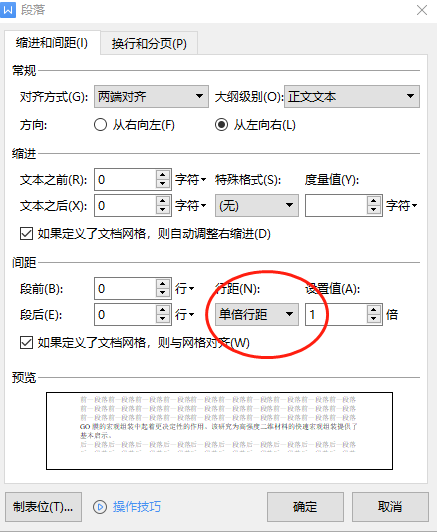
Task: Decrease 设置值 with down arrow
Action: 374,319
